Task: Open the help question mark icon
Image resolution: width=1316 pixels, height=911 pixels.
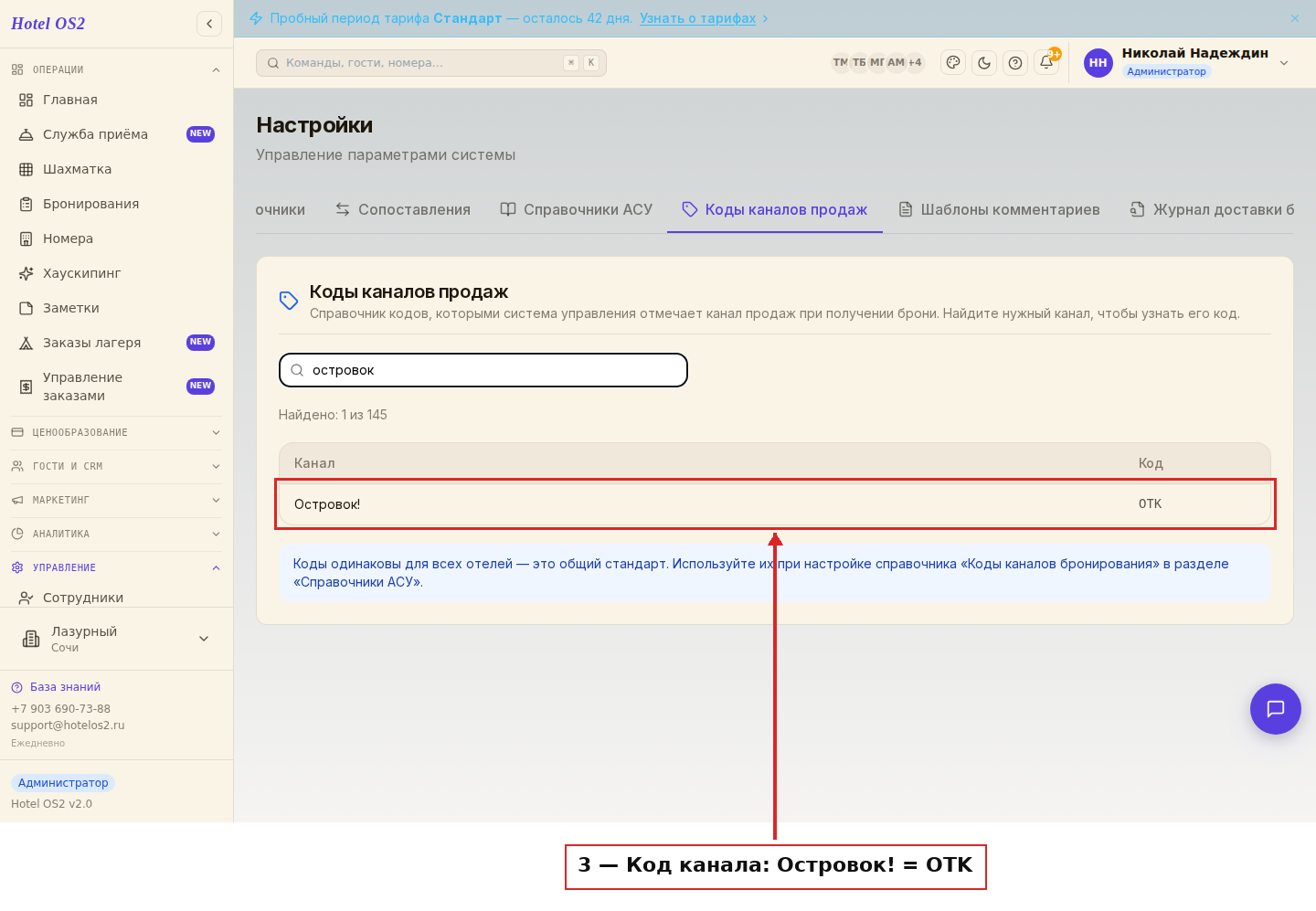Action: 1015,63
